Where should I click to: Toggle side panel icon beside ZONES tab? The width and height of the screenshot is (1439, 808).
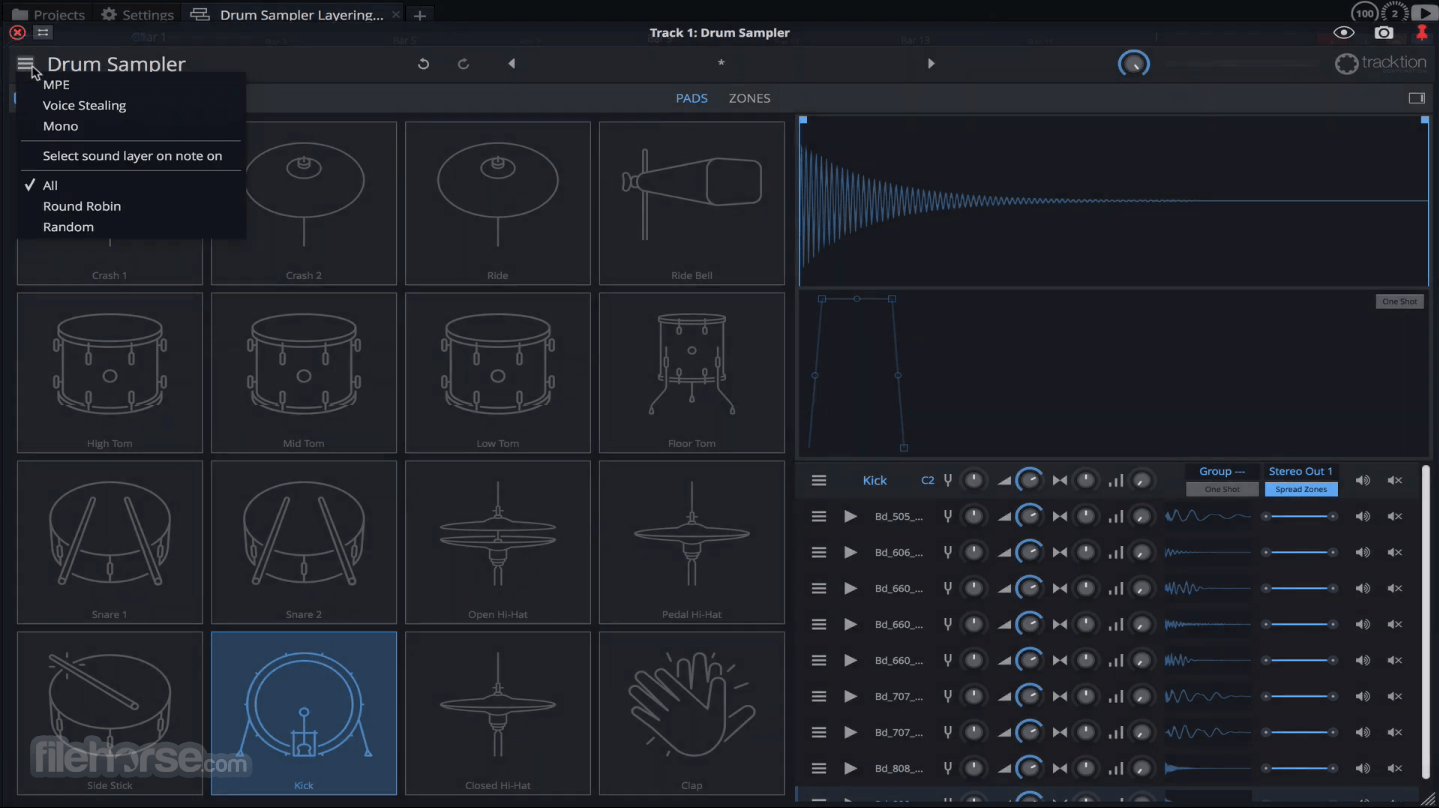tap(1416, 98)
